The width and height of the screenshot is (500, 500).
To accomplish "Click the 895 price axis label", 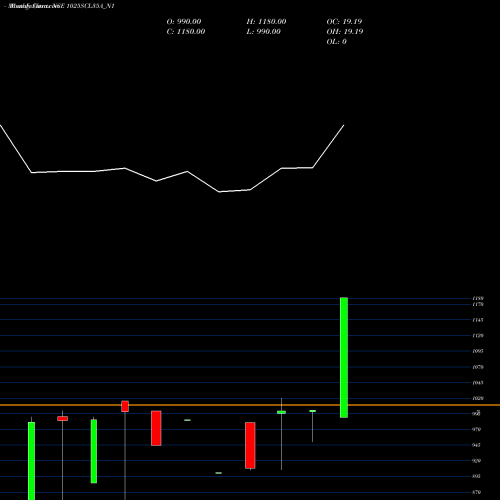I will click(476, 477).
